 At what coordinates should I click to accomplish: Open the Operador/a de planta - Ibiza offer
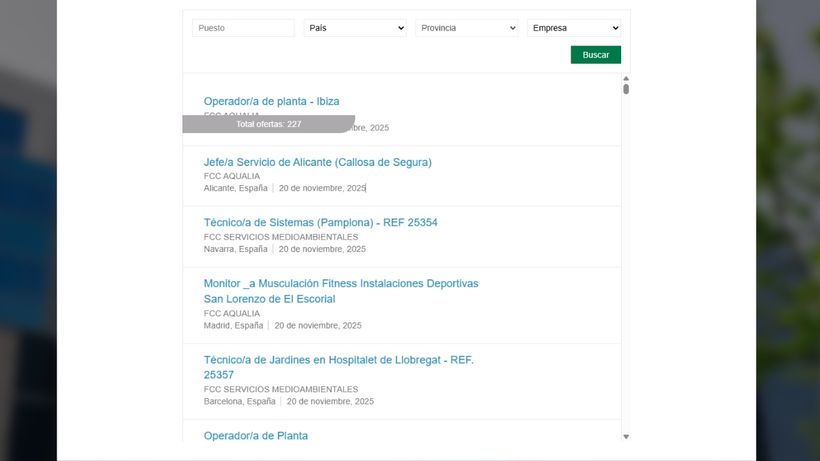tap(271, 101)
